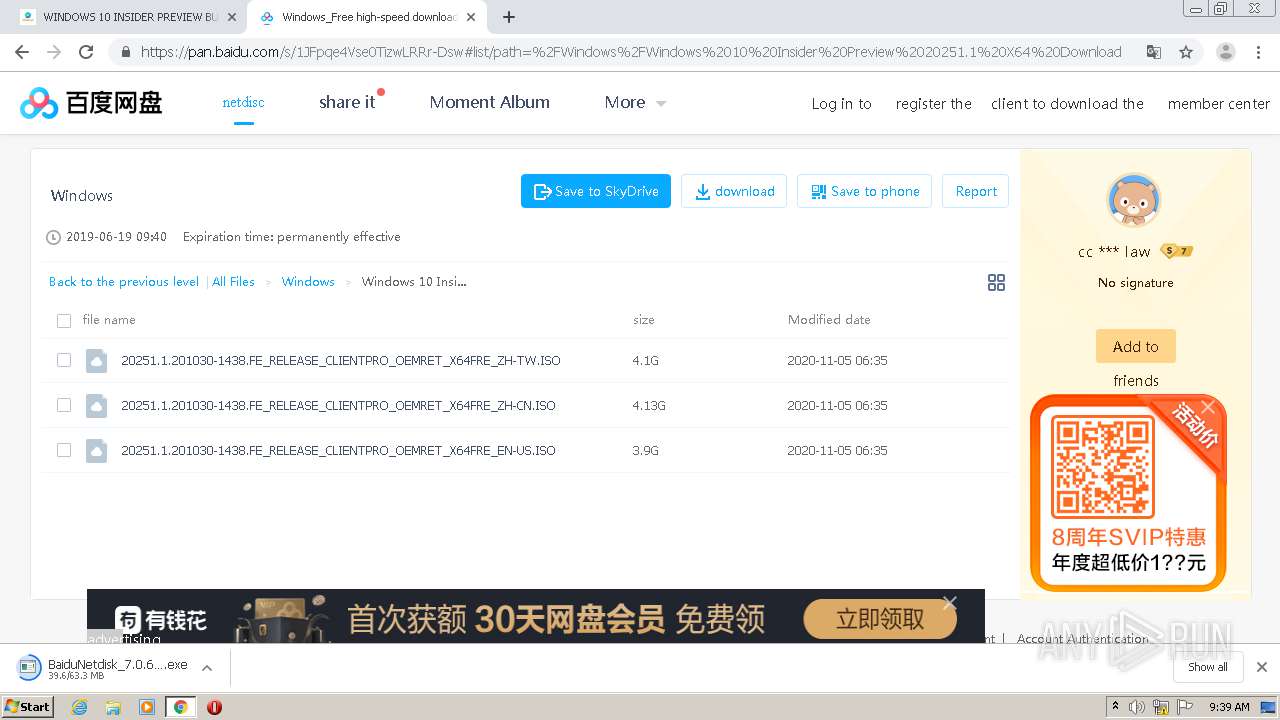Open the BaiduNetdisk download item options arrow
Viewport: 1280px width, 720px height.
point(207,667)
